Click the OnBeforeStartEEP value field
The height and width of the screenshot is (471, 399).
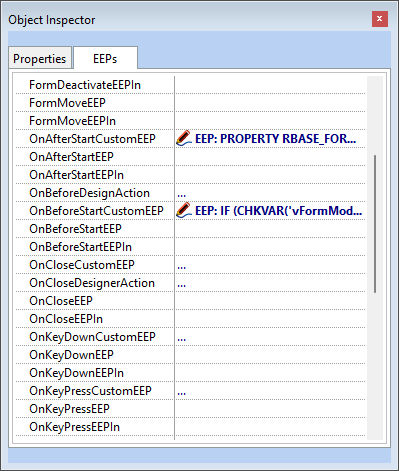click(270, 229)
